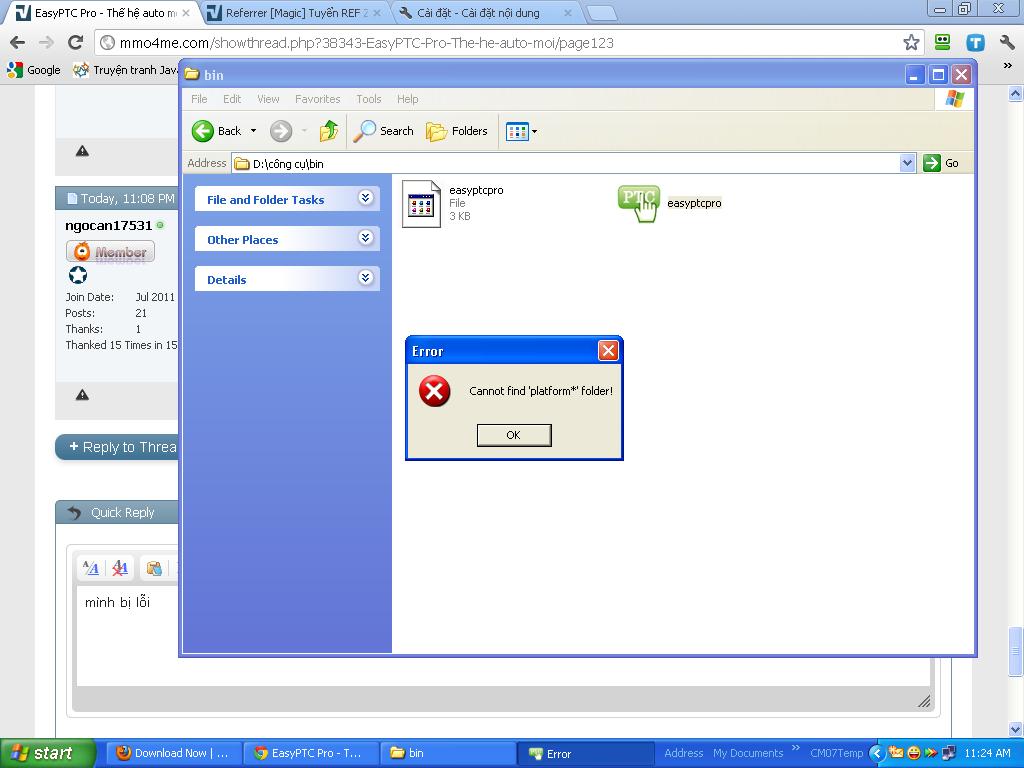Switch to the EasyPTC Pro tab

pyautogui.click(x=99, y=12)
